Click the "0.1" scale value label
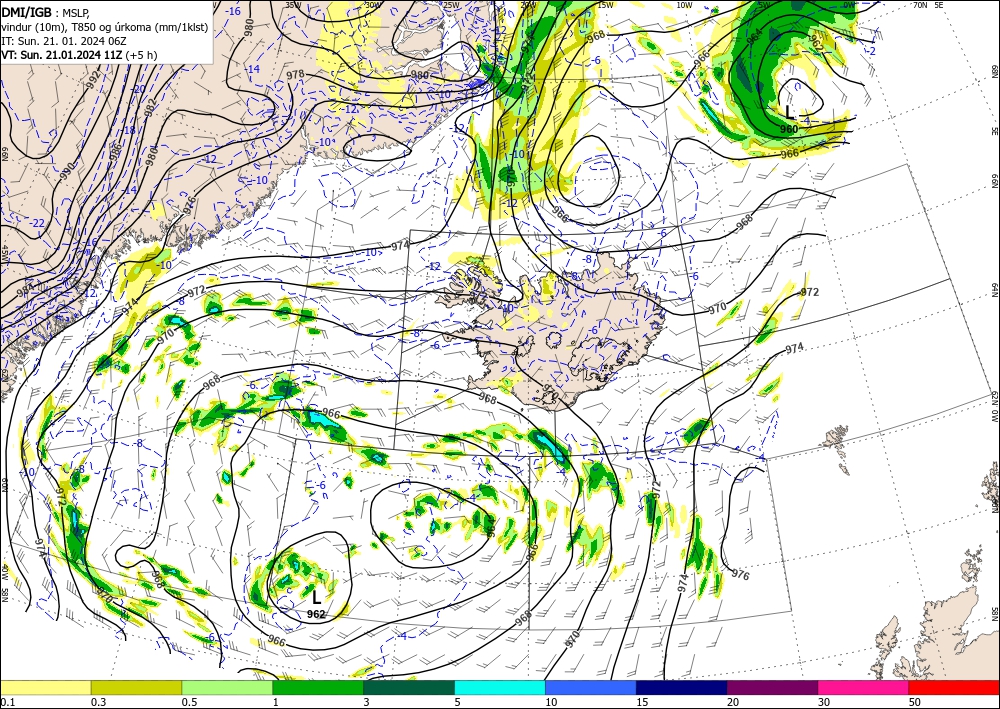This screenshot has width=1000, height=709. point(7,702)
